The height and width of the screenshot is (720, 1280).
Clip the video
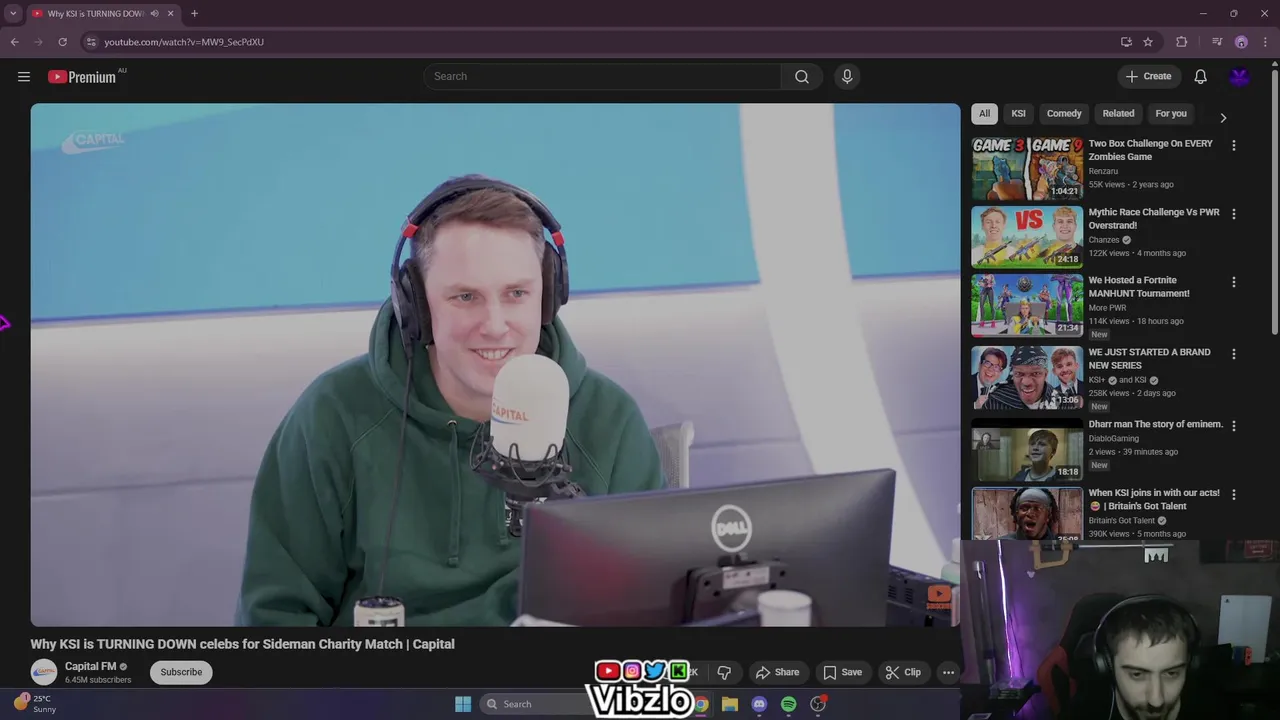903,672
